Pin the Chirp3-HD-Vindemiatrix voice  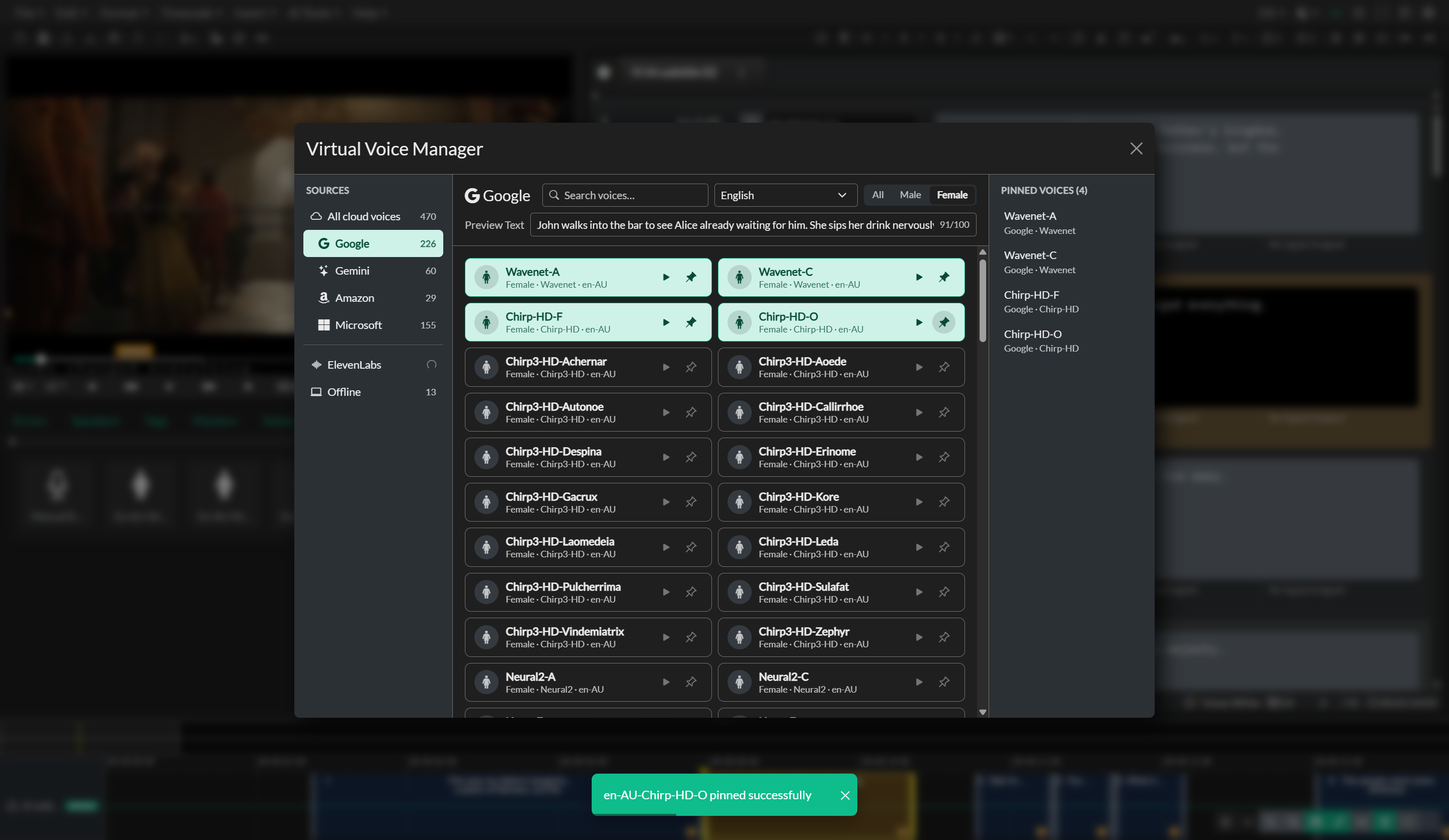tap(691, 637)
